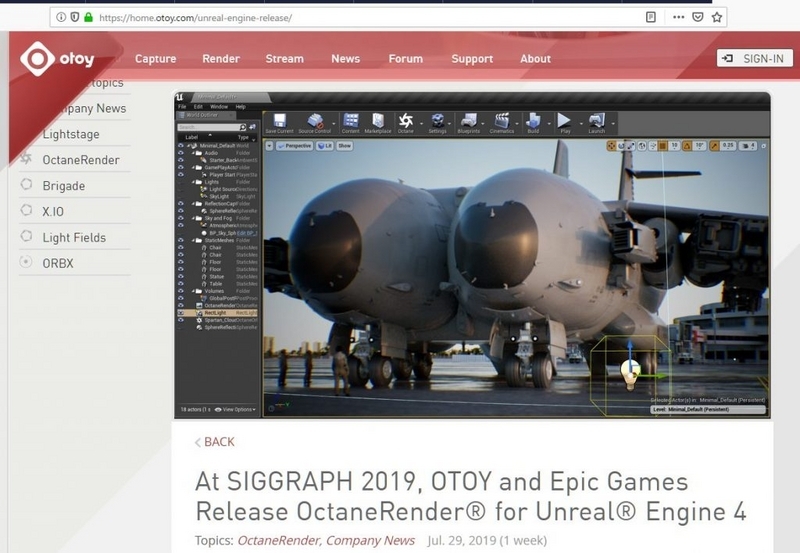Collapse the Sky and Fog folder
This screenshot has height=553, width=800.
coord(193,218)
